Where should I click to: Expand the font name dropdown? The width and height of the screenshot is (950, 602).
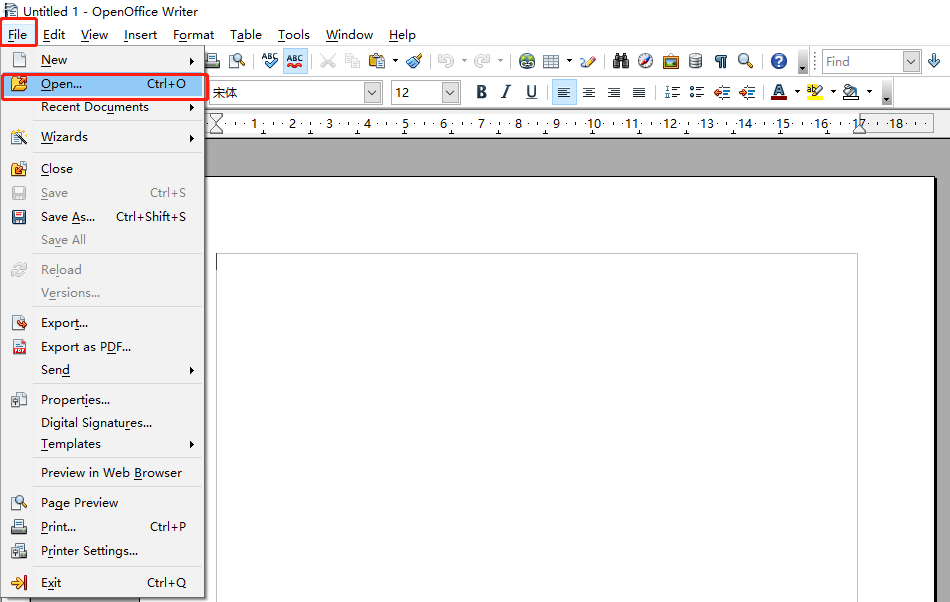(x=373, y=92)
